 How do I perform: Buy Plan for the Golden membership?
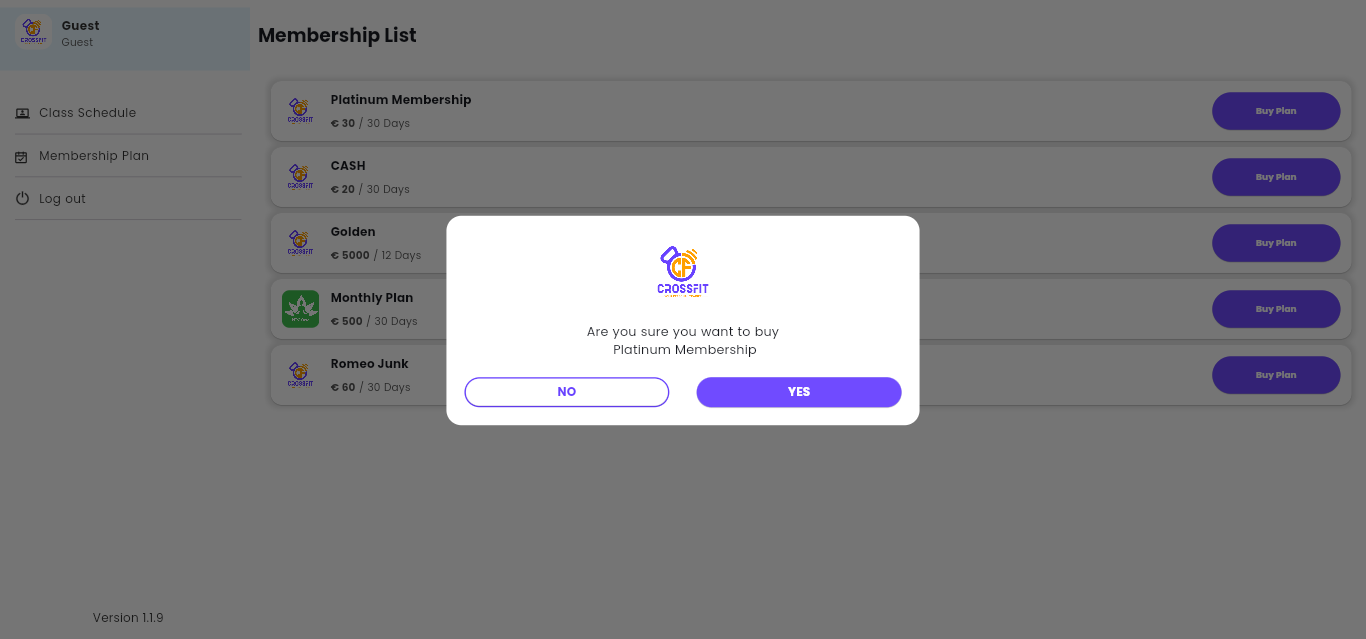pyautogui.click(x=1276, y=243)
